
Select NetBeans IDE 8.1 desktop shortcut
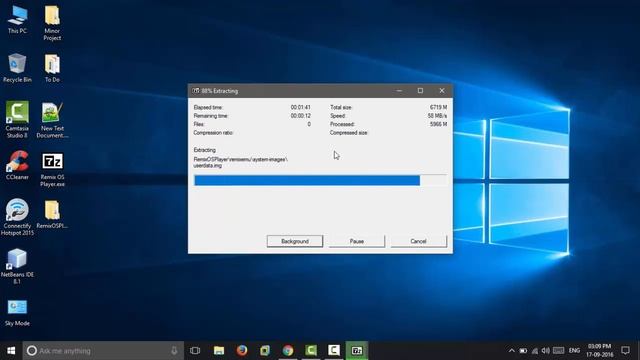(17, 266)
